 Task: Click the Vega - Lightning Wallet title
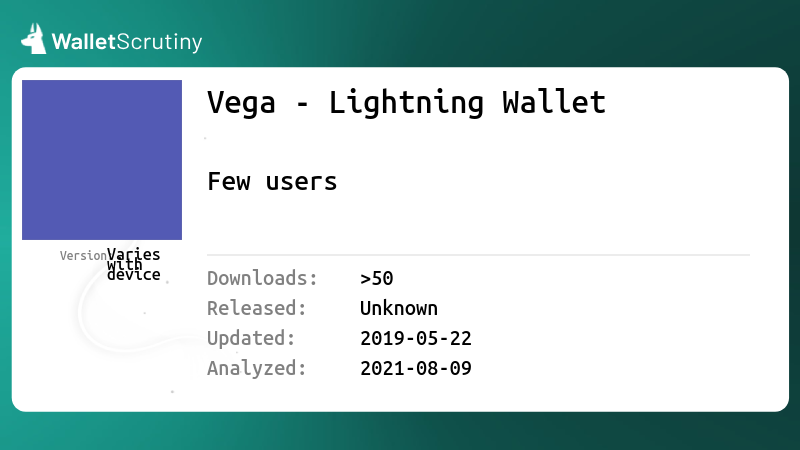406,102
